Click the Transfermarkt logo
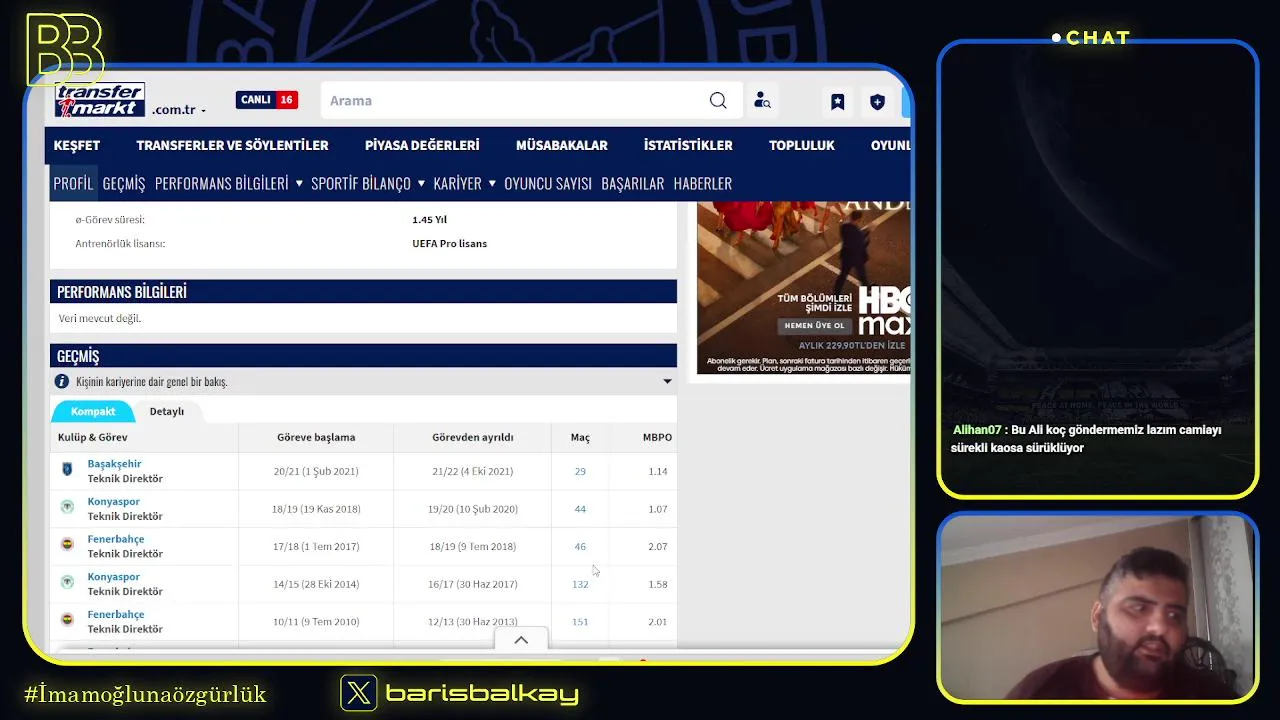Screen dimensions: 1280x720 tap(100, 100)
